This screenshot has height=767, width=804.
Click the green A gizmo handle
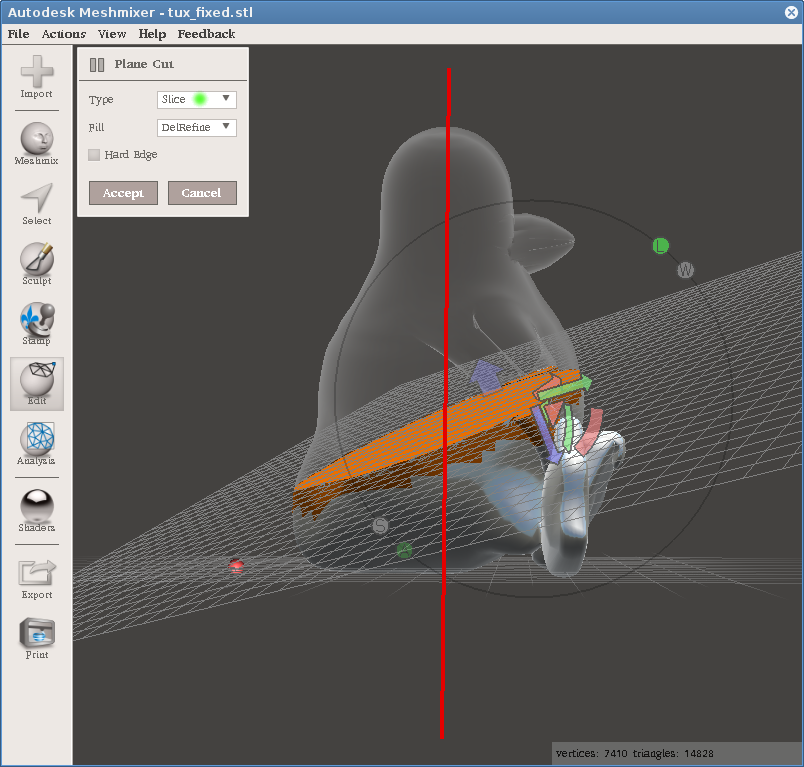point(405,551)
